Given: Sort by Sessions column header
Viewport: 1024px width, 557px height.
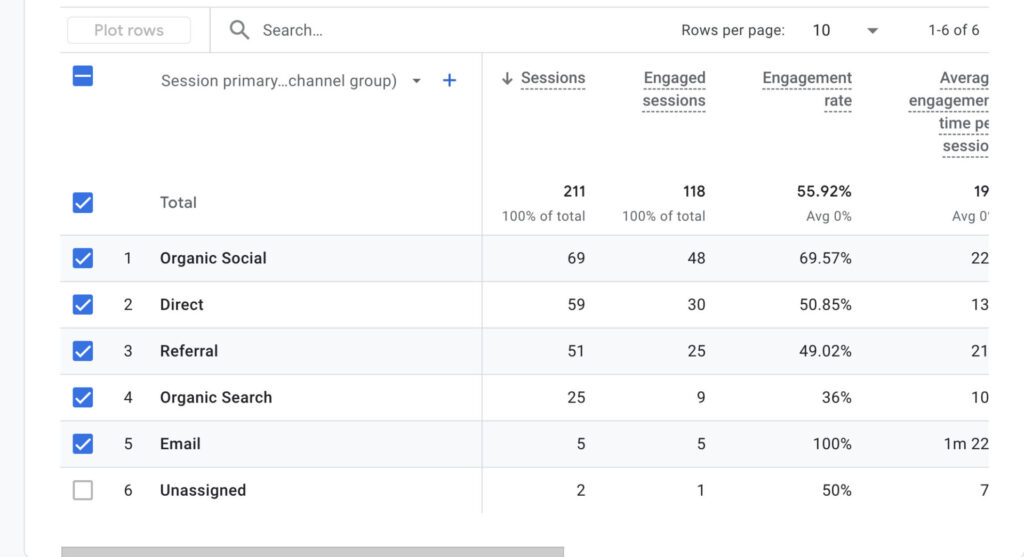Looking at the screenshot, I should pos(552,78).
